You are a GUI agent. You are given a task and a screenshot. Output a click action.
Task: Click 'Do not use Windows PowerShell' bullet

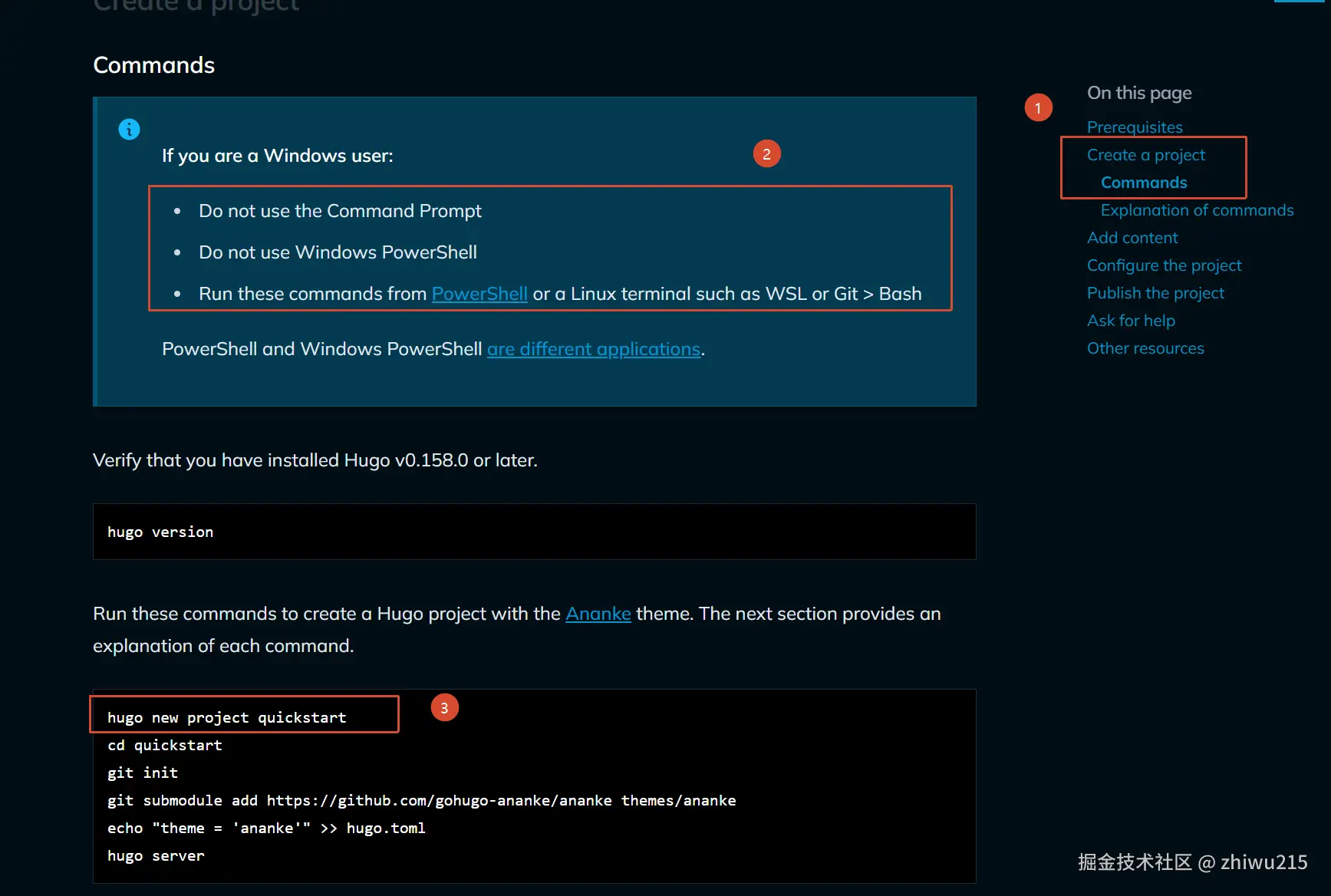coord(338,252)
